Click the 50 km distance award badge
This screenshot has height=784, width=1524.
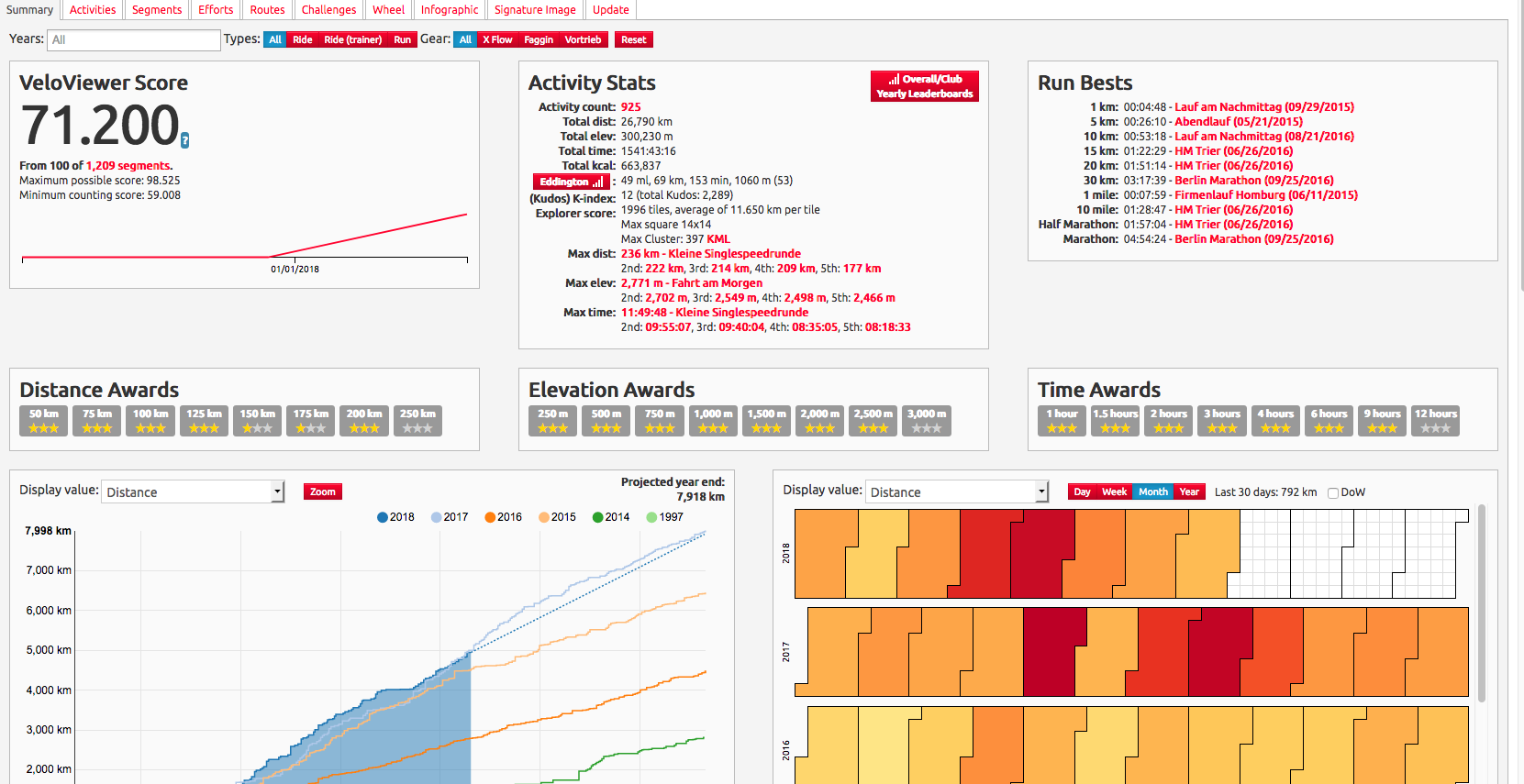coord(43,421)
